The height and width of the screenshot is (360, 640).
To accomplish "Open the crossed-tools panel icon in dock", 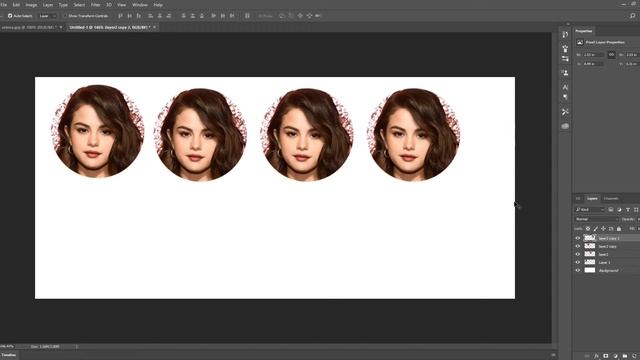I will click(565, 112).
